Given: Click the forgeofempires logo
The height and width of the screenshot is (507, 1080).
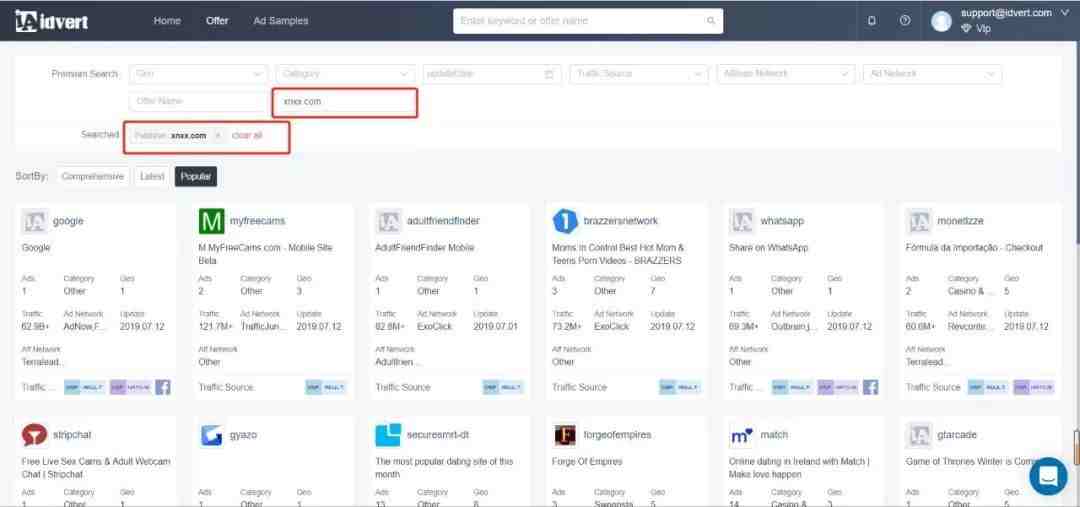Looking at the screenshot, I should pyautogui.click(x=565, y=435).
